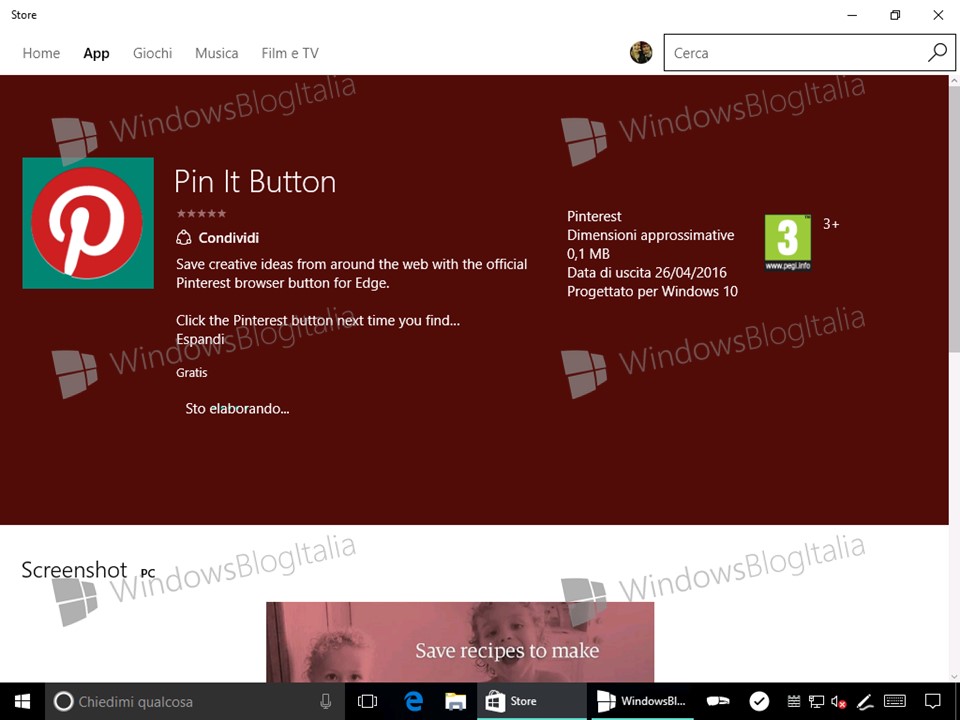
Task: Click the magnifying glass search icon
Action: pyautogui.click(x=937, y=53)
